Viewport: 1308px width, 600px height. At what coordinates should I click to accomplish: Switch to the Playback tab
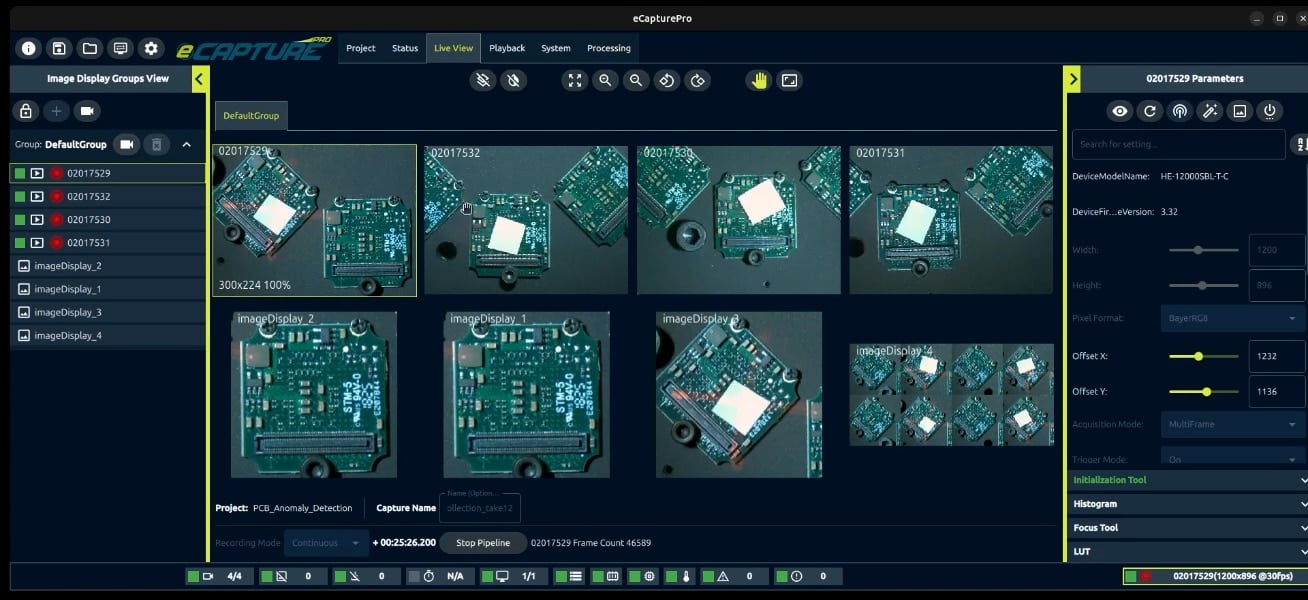507,48
